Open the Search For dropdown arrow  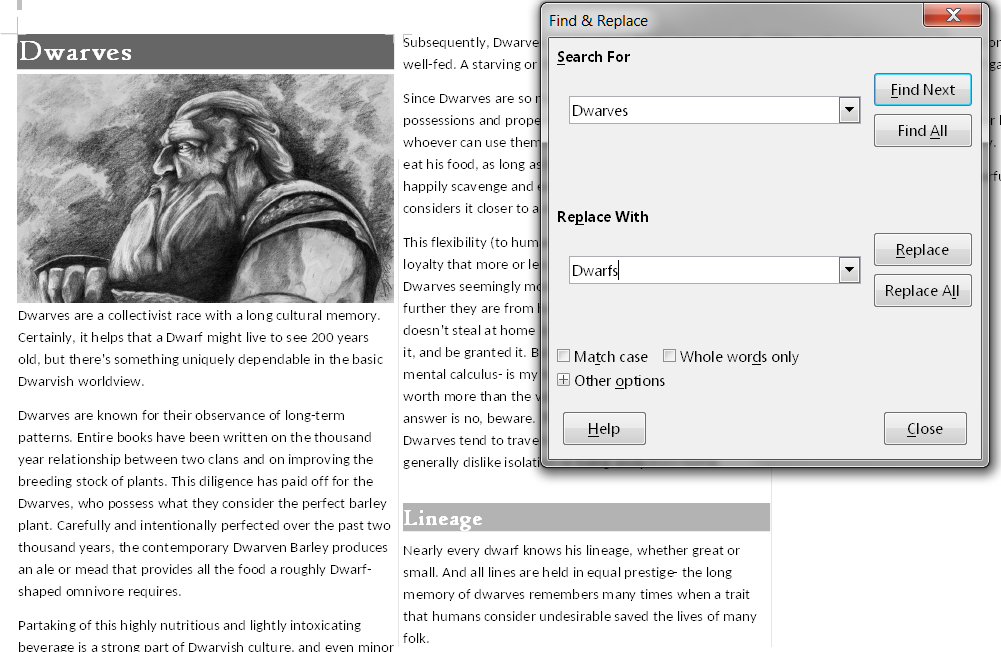click(850, 110)
